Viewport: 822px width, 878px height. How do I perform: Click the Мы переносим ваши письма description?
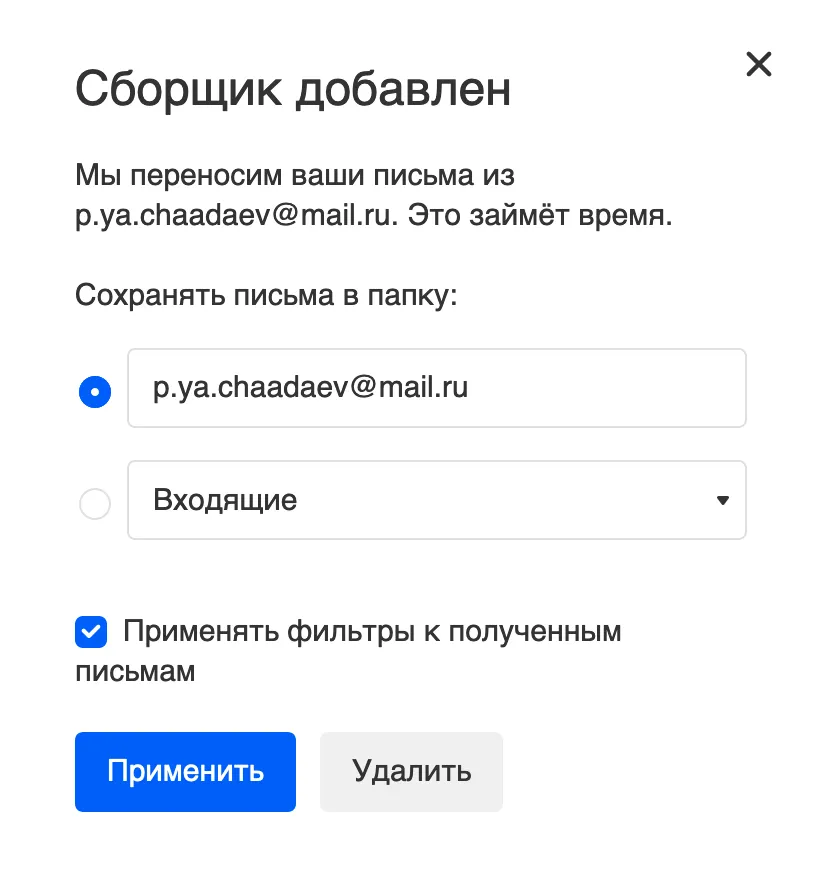pyautogui.click(x=373, y=195)
